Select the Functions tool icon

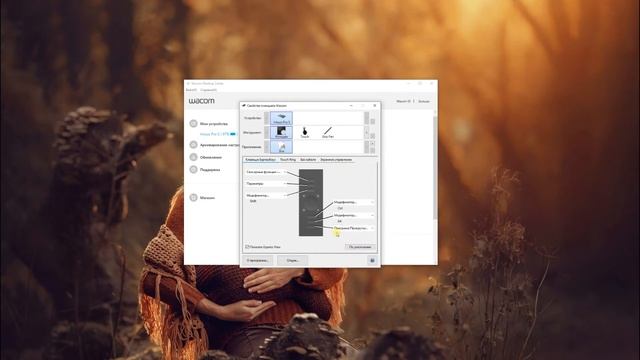(x=281, y=132)
